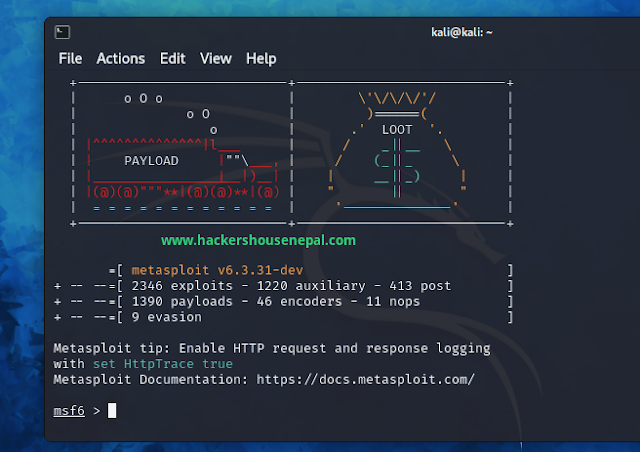Click the '46 encoders' text
The image size is (640, 452).
point(299,302)
